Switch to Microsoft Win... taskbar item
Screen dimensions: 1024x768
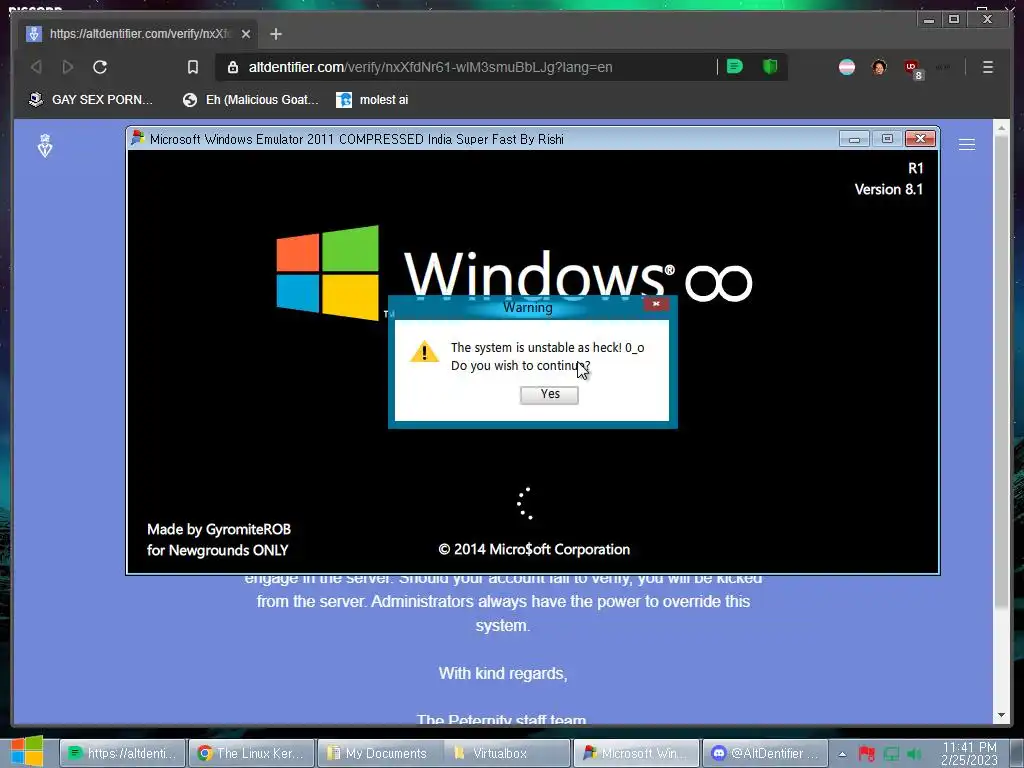(636, 753)
